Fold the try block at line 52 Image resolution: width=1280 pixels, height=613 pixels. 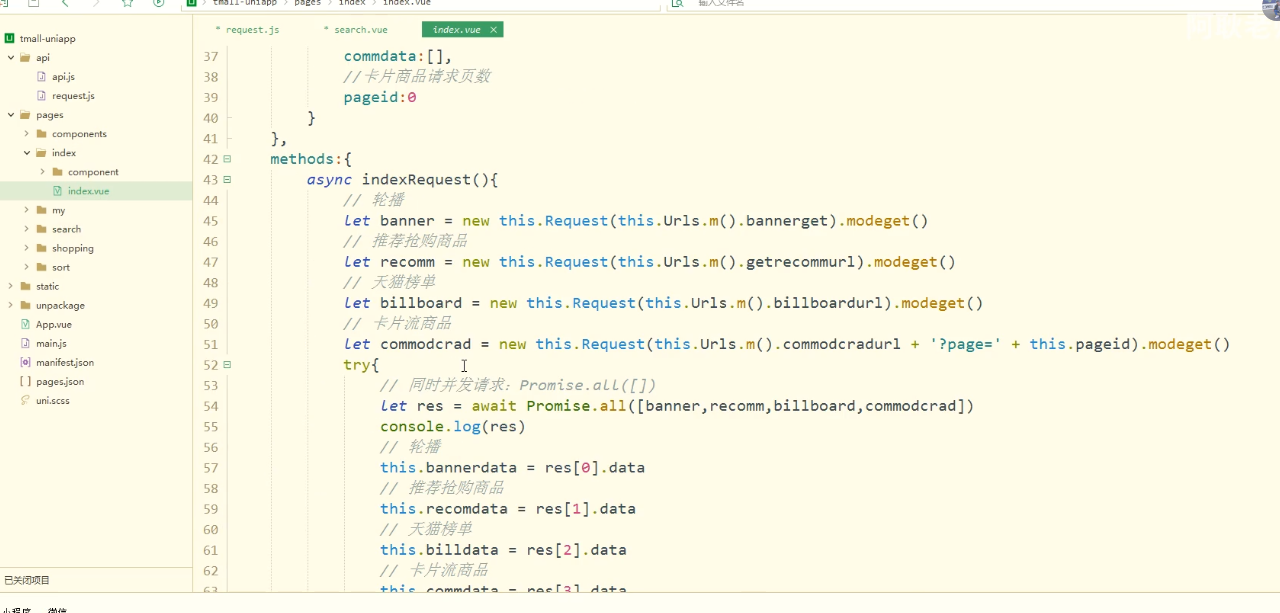tap(227, 365)
